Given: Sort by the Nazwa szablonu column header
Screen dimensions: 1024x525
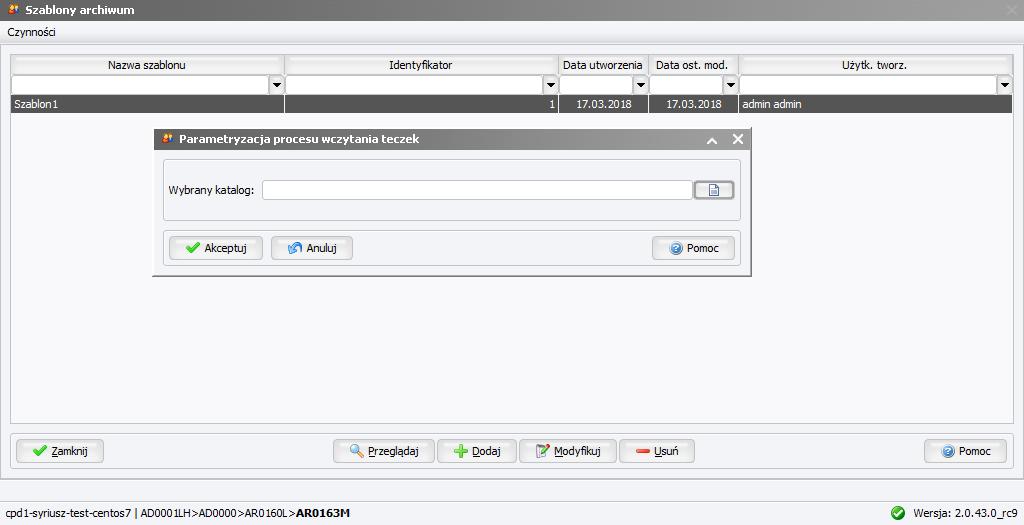Looking at the screenshot, I should [147, 65].
